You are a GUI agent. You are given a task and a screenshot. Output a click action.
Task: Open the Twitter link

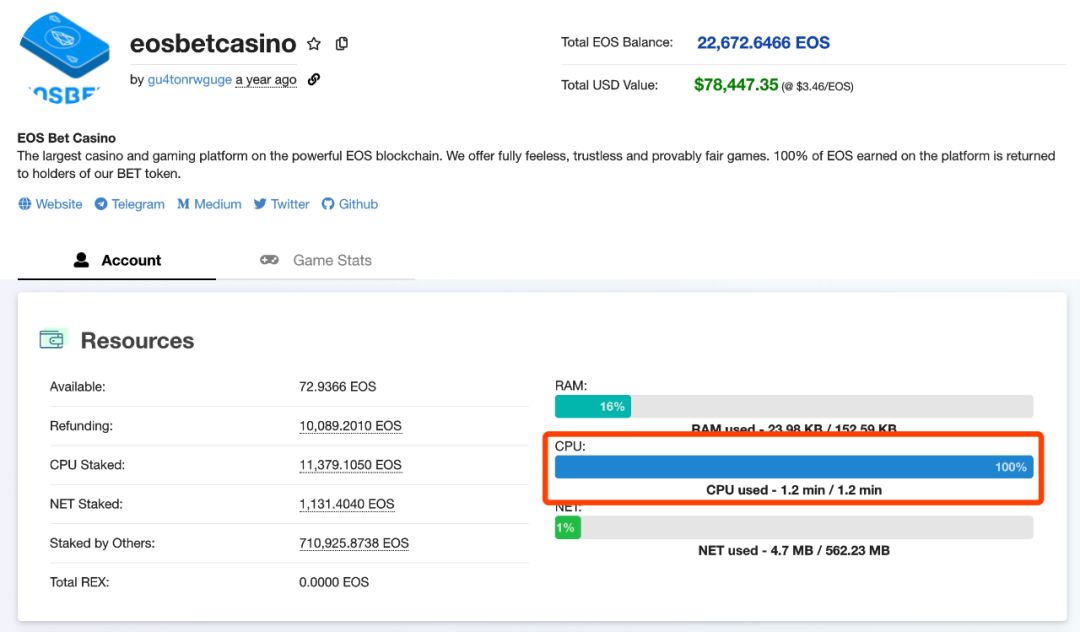(x=290, y=204)
